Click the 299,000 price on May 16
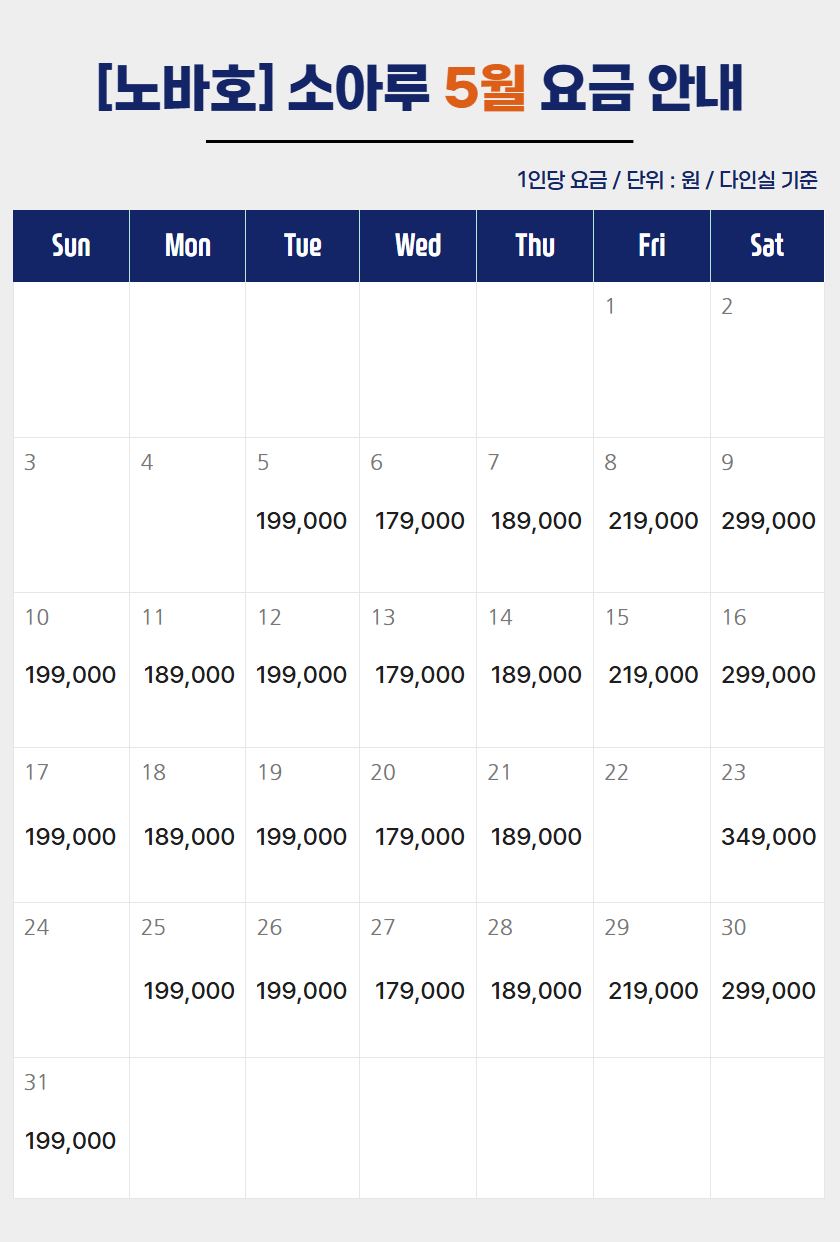Screen dimensions: 840x1242 click(768, 675)
